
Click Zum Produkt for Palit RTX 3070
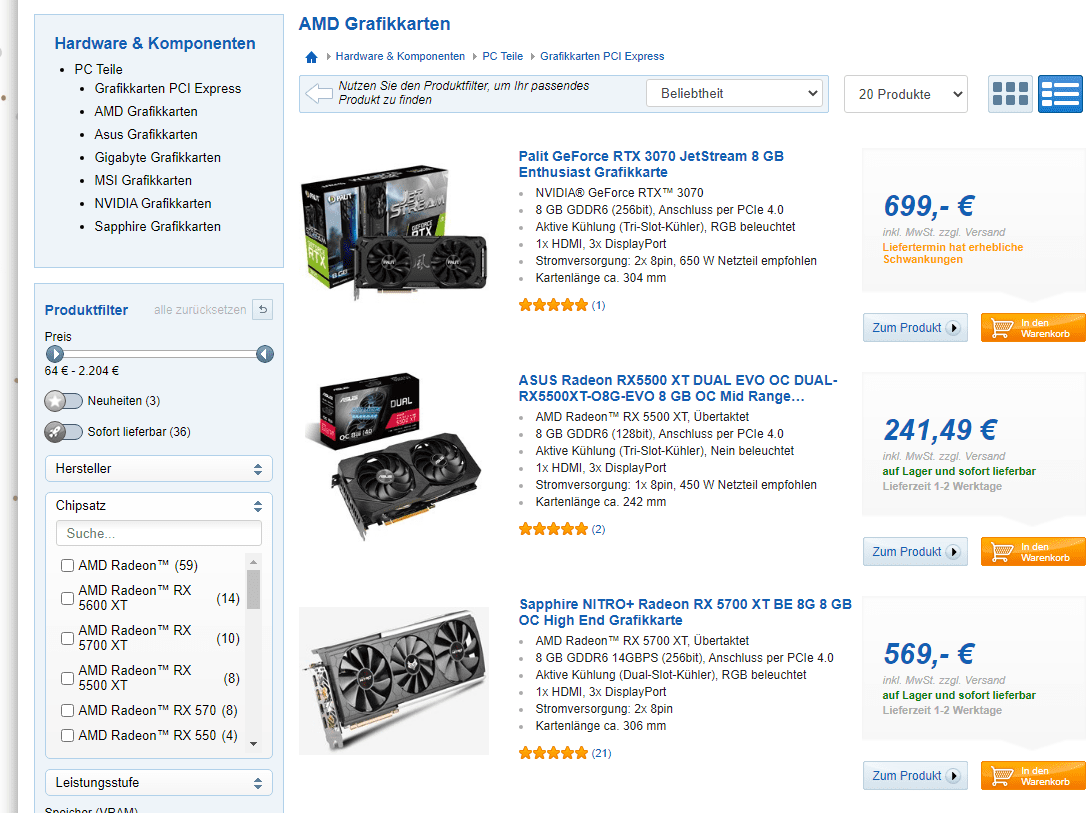[x=915, y=328]
